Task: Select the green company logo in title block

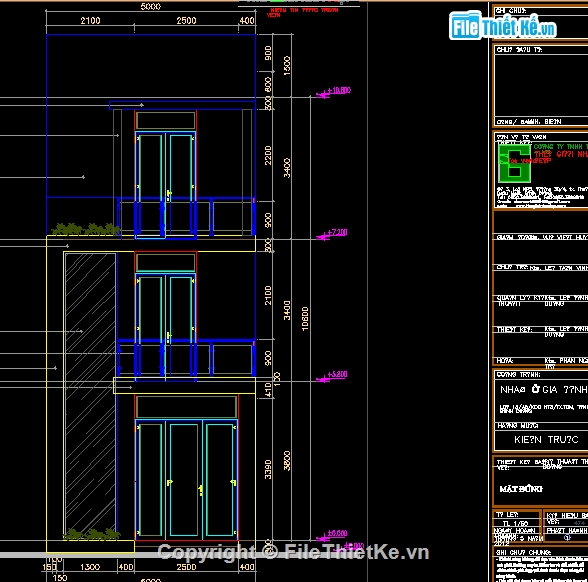Action: click(x=514, y=164)
